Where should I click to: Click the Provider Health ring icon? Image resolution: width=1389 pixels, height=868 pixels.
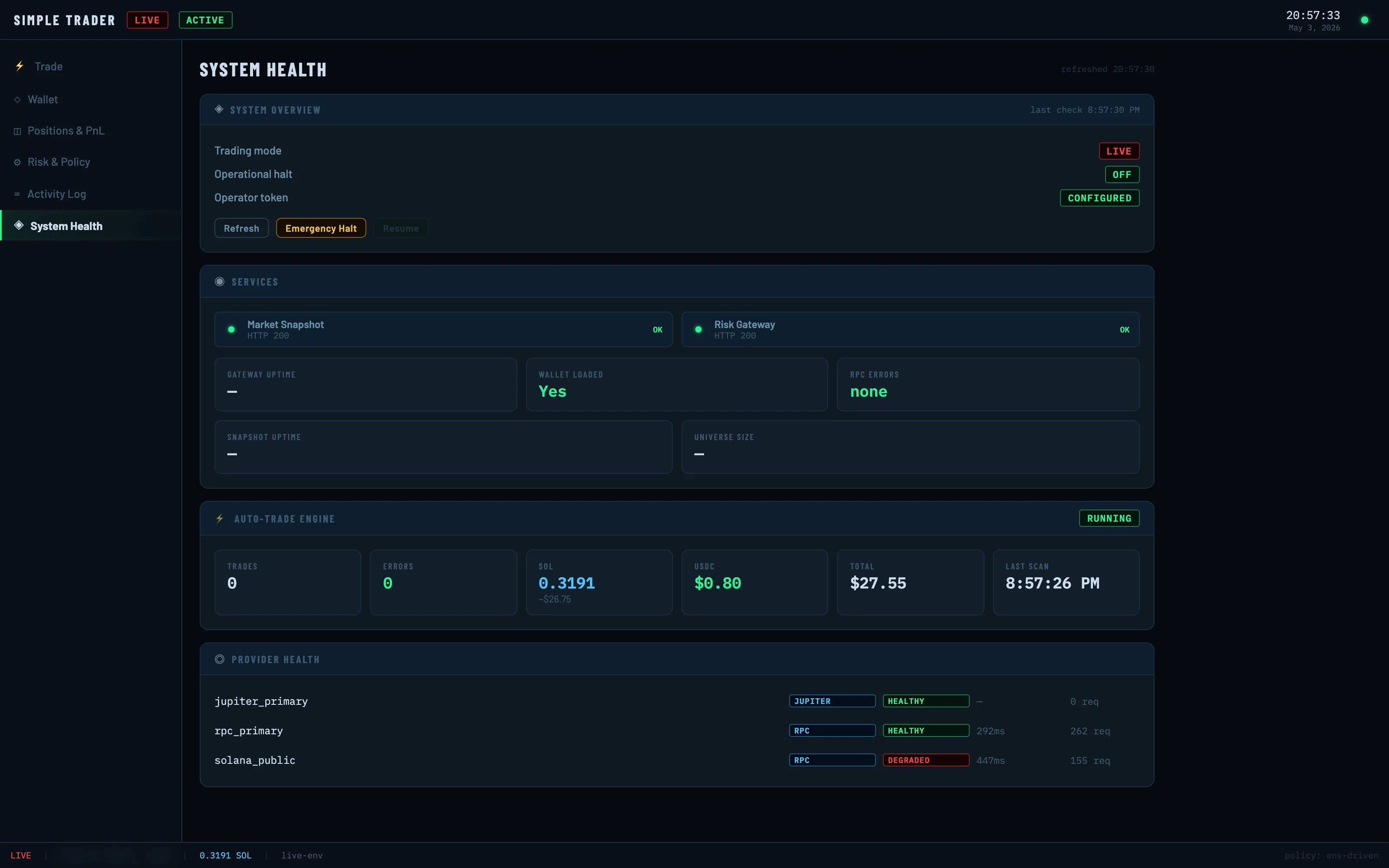pyautogui.click(x=219, y=659)
